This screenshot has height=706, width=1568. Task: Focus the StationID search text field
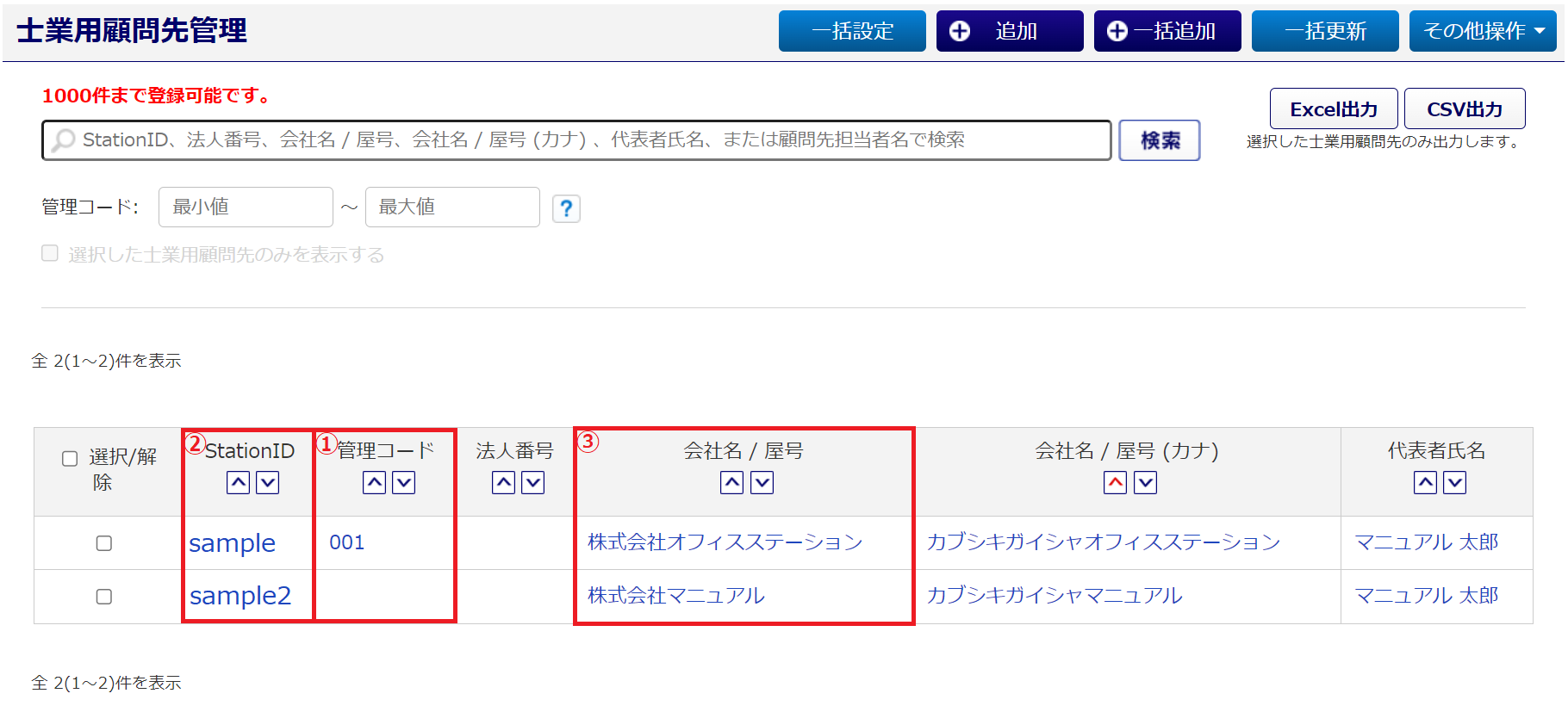tap(576, 140)
